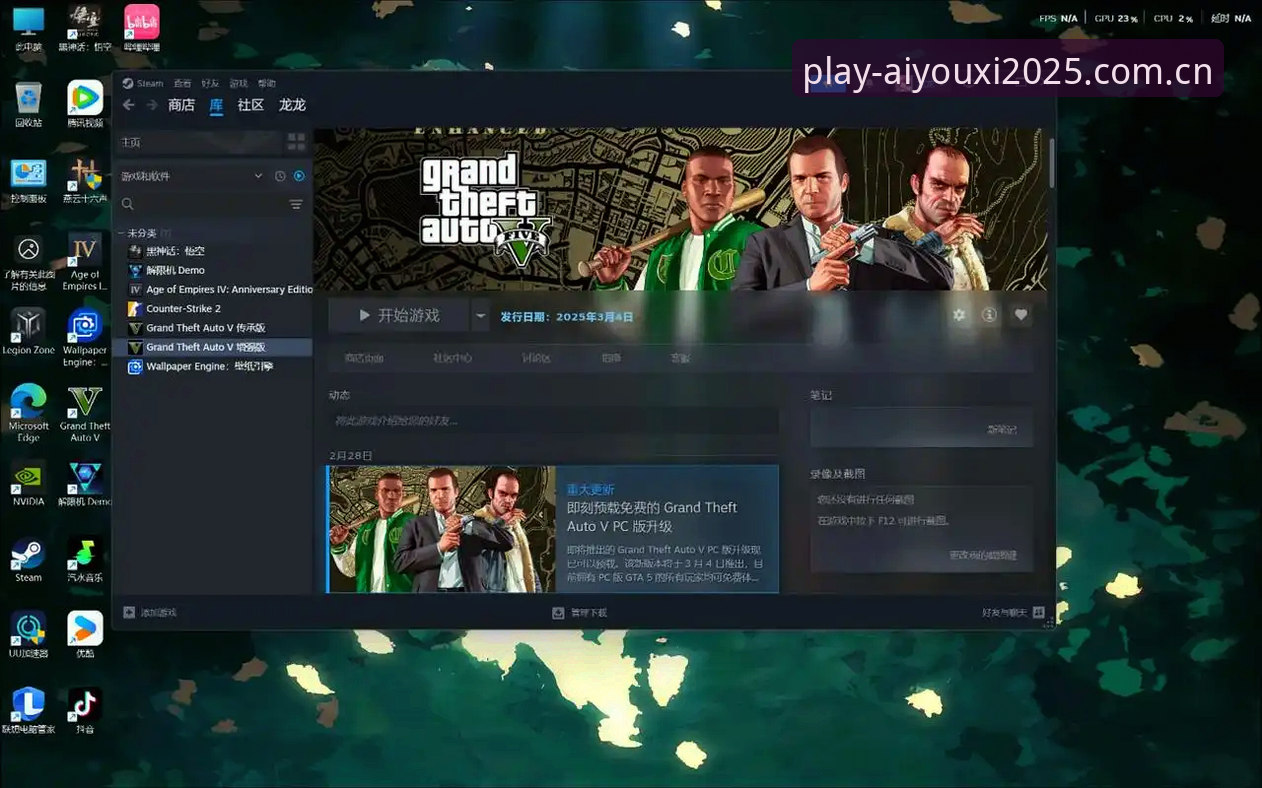Open Microsoft Edge desktop icon
Image resolution: width=1262 pixels, height=788 pixels.
28,413
